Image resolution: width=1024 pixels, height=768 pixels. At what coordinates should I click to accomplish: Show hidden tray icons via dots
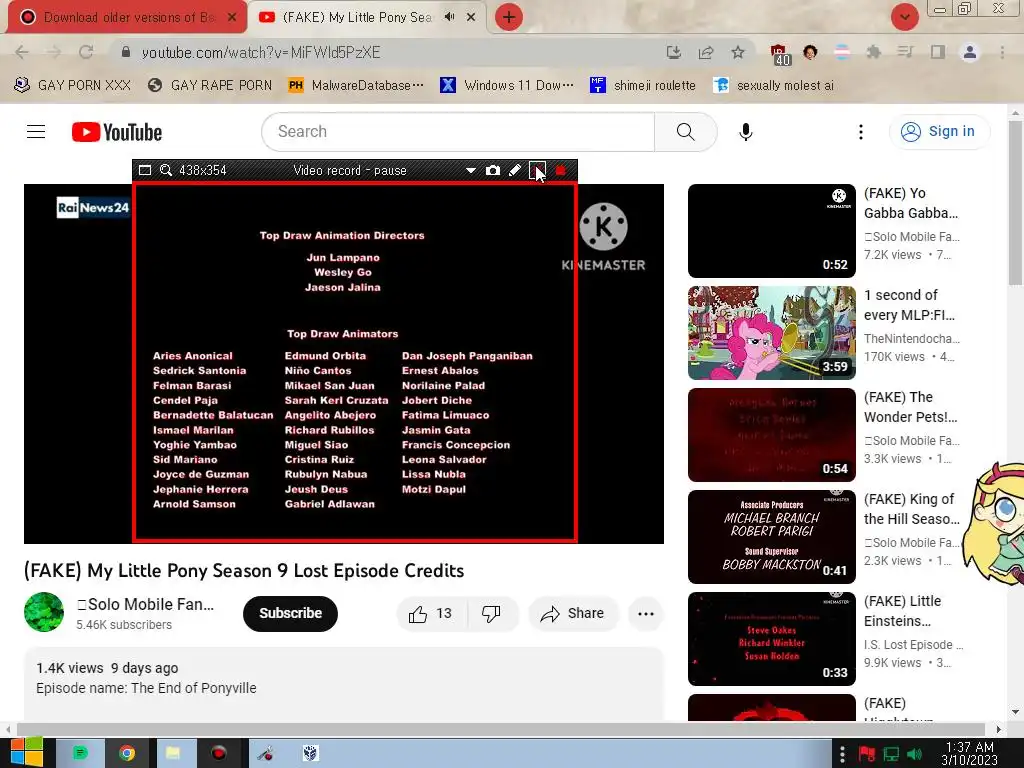(842, 754)
